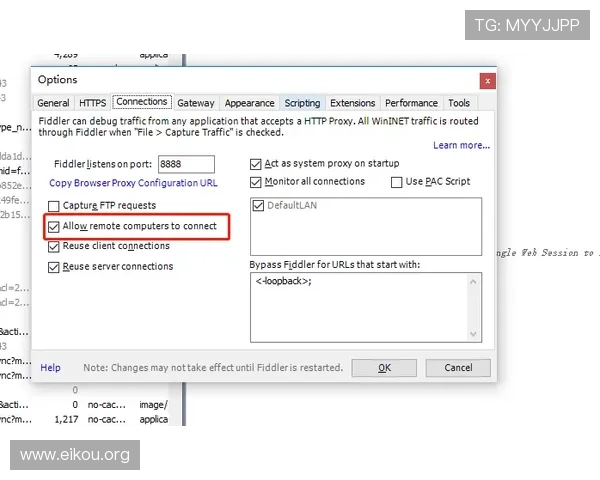Toggle Monitor all connections checkbox

pos(255,182)
